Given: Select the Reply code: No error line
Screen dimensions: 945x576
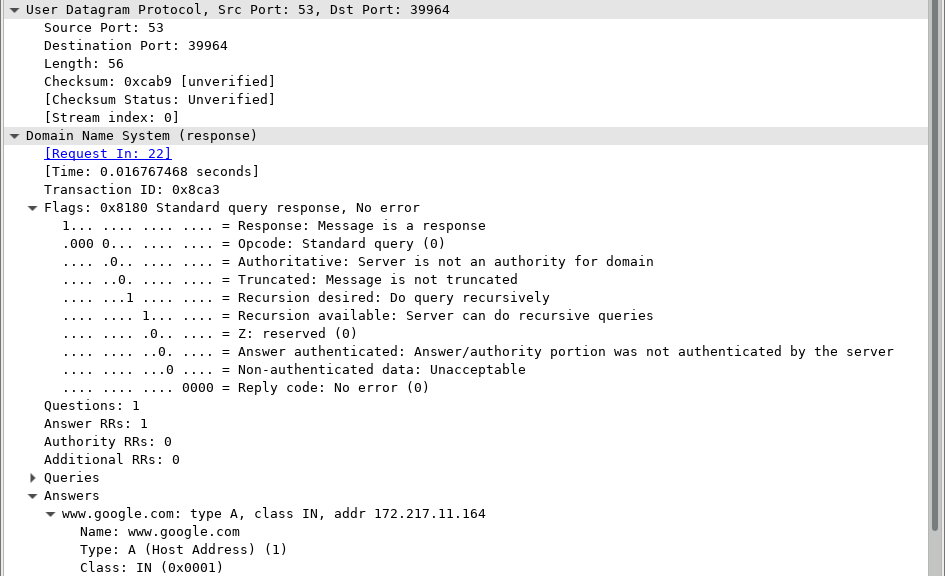Looking at the screenshot, I should (246, 388).
